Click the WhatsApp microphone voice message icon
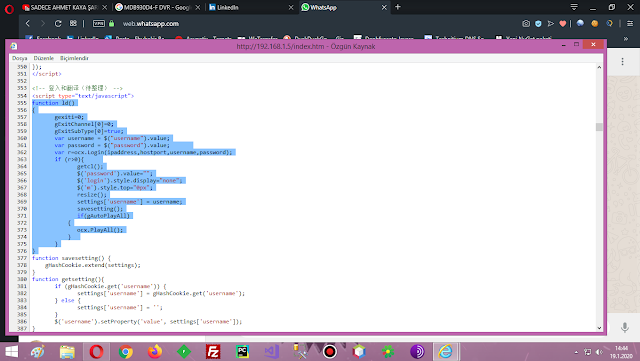 point(624,327)
